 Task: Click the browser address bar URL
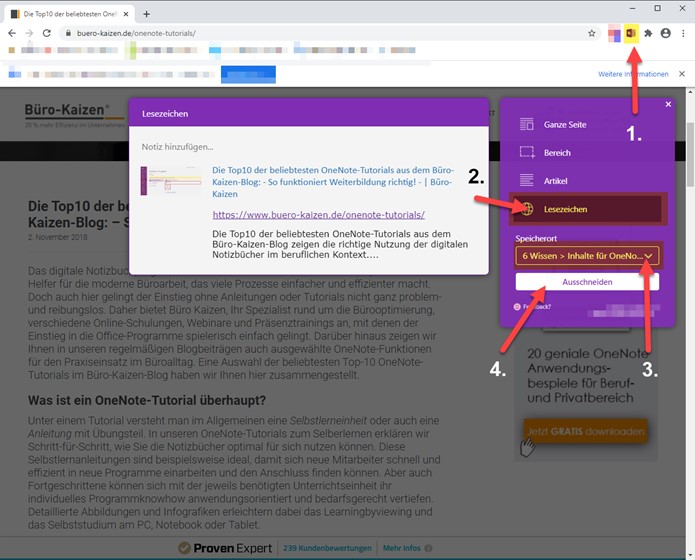[x=136, y=33]
